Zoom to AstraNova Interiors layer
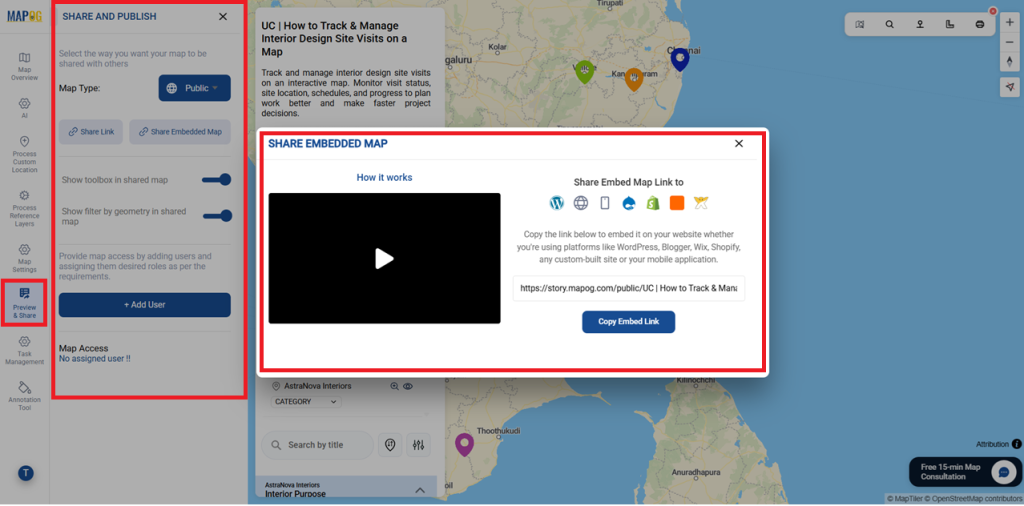Screen dimensions: 1024x506 point(394,386)
